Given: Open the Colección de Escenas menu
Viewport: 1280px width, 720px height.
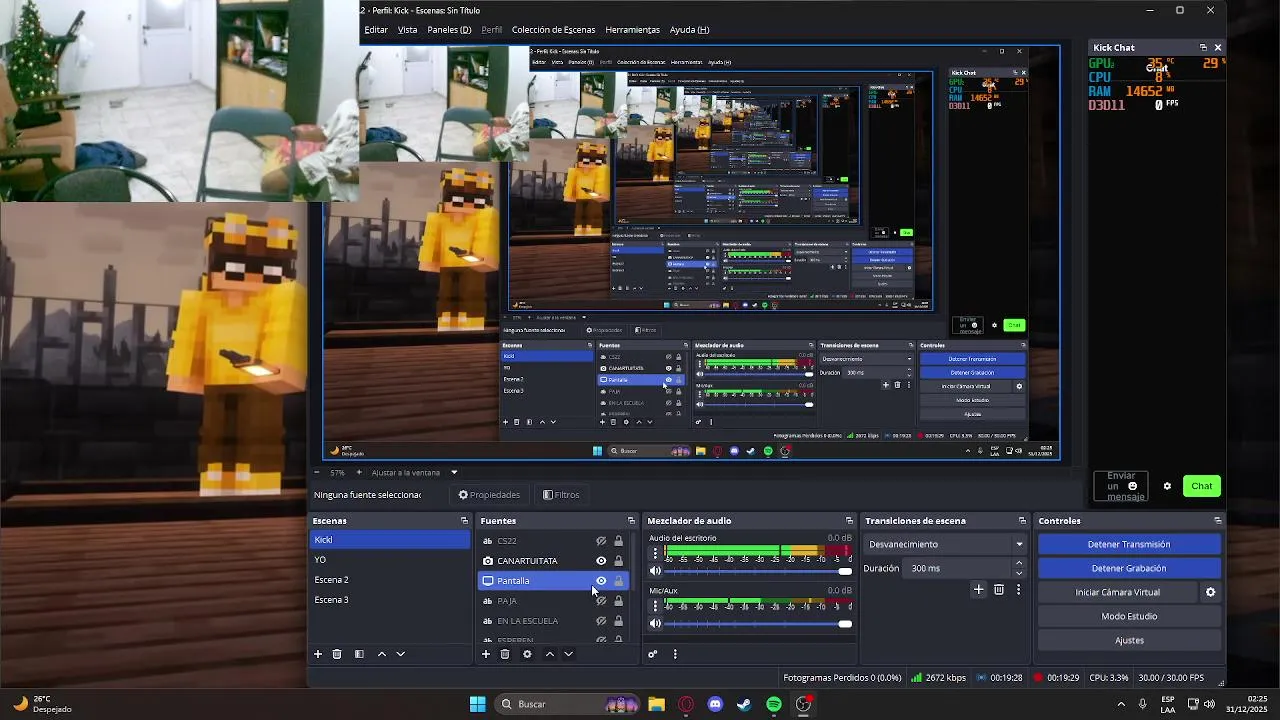Looking at the screenshot, I should pos(553,30).
